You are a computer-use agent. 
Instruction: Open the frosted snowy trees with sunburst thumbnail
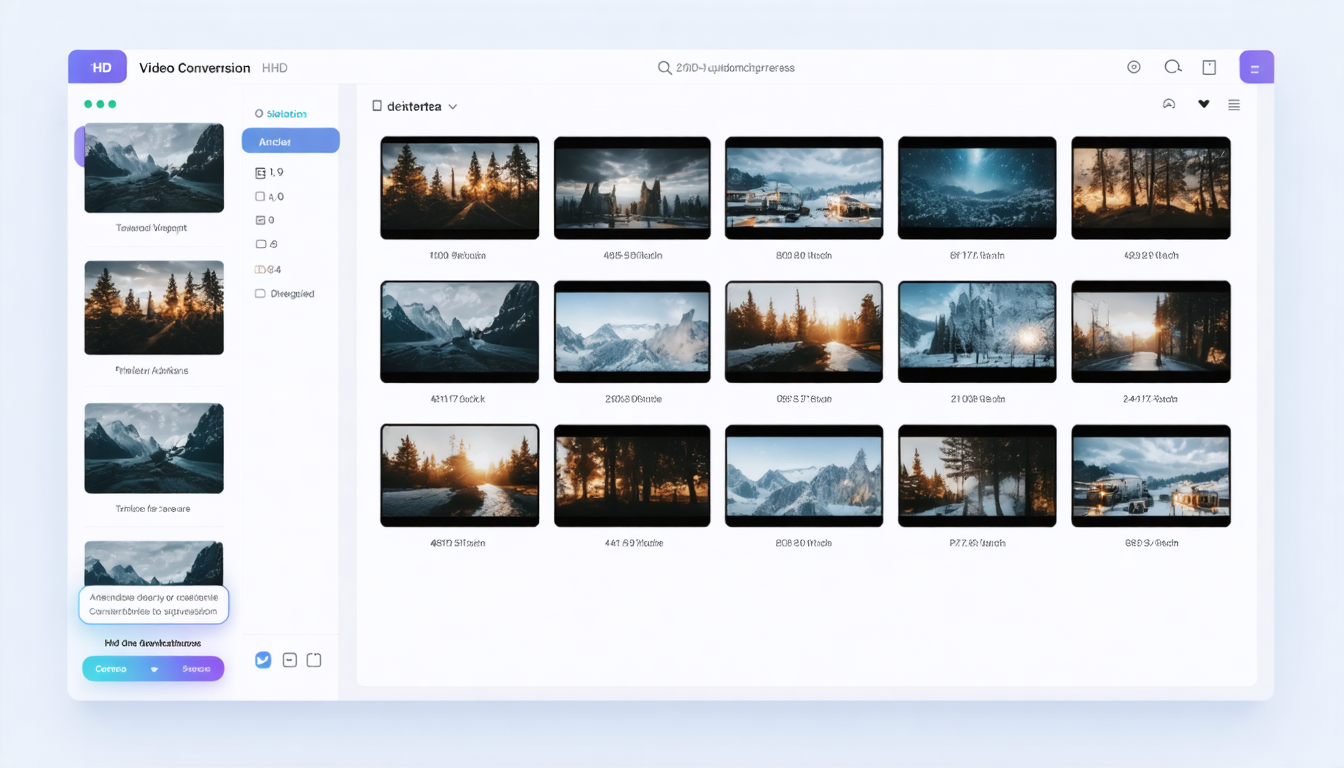tap(977, 332)
